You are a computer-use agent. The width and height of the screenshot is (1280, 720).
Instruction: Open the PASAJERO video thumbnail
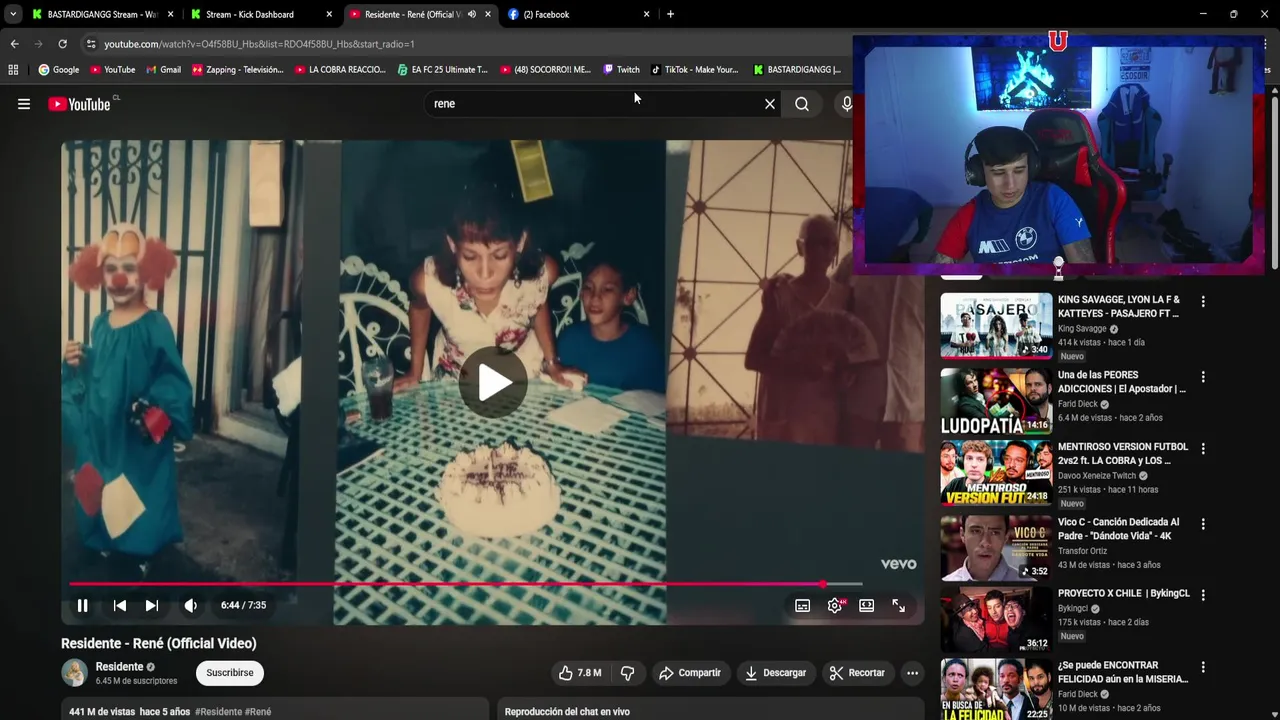point(996,326)
